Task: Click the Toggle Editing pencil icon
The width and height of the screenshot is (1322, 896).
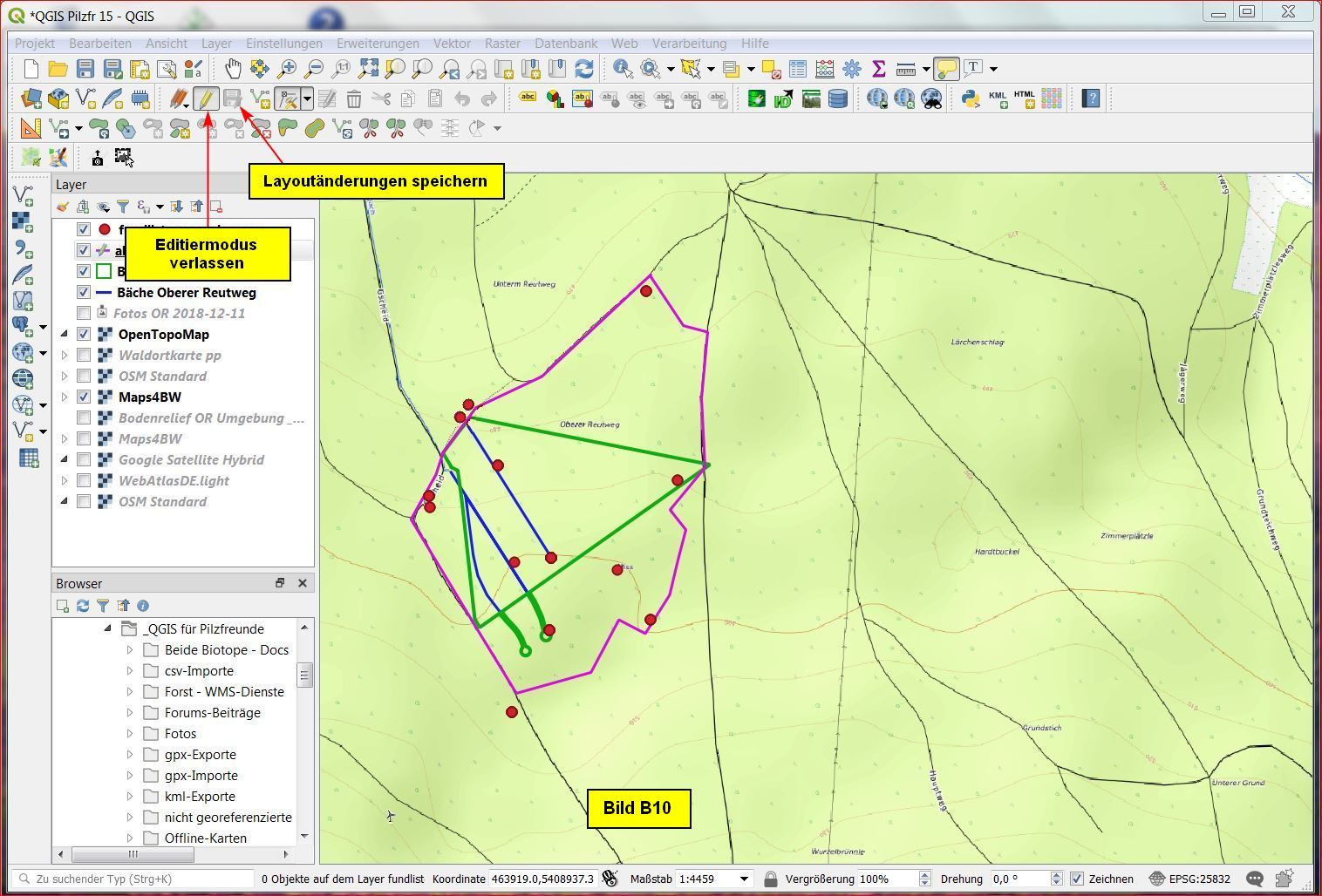Action: (205, 98)
